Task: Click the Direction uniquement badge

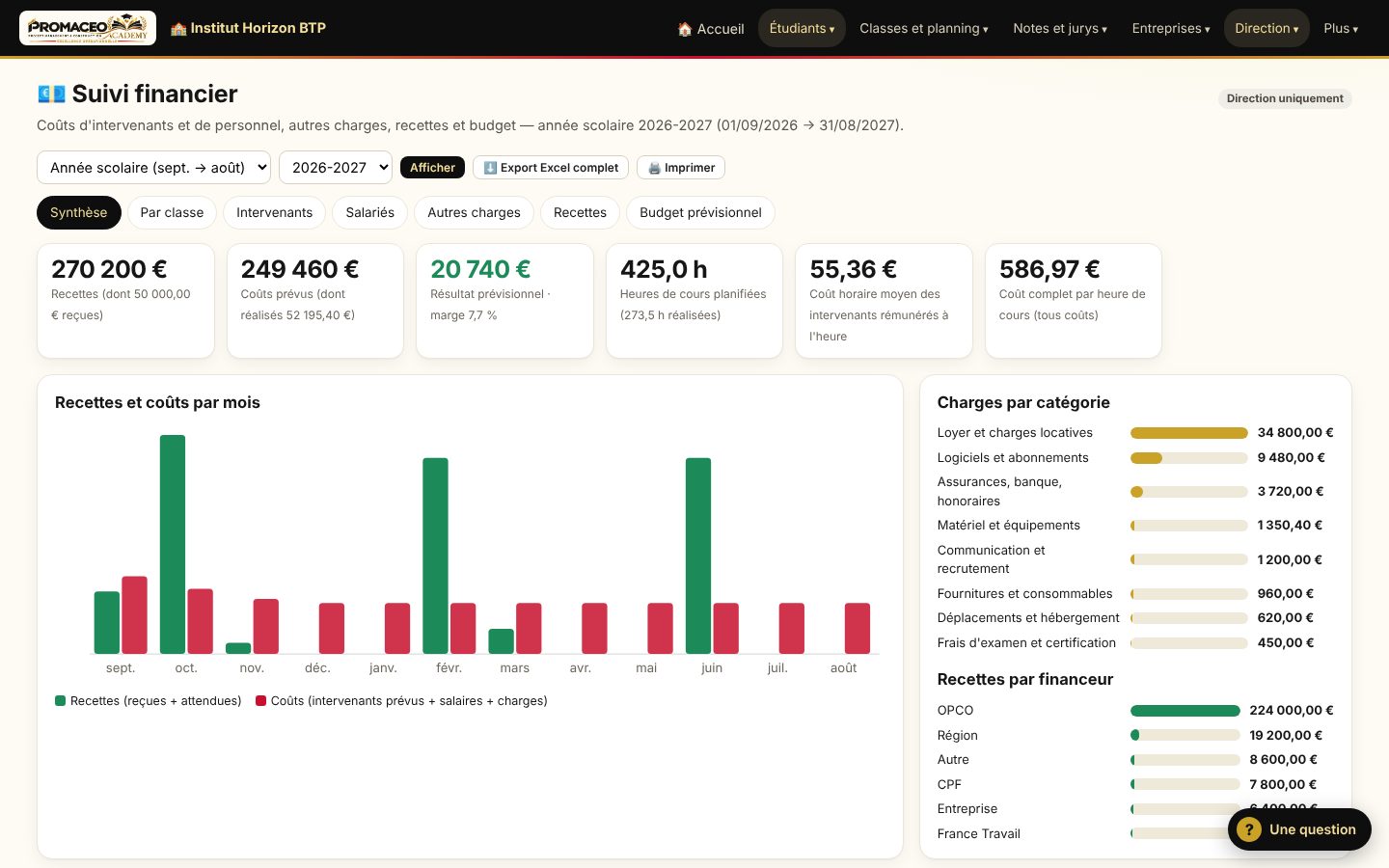Action: click(1285, 98)
